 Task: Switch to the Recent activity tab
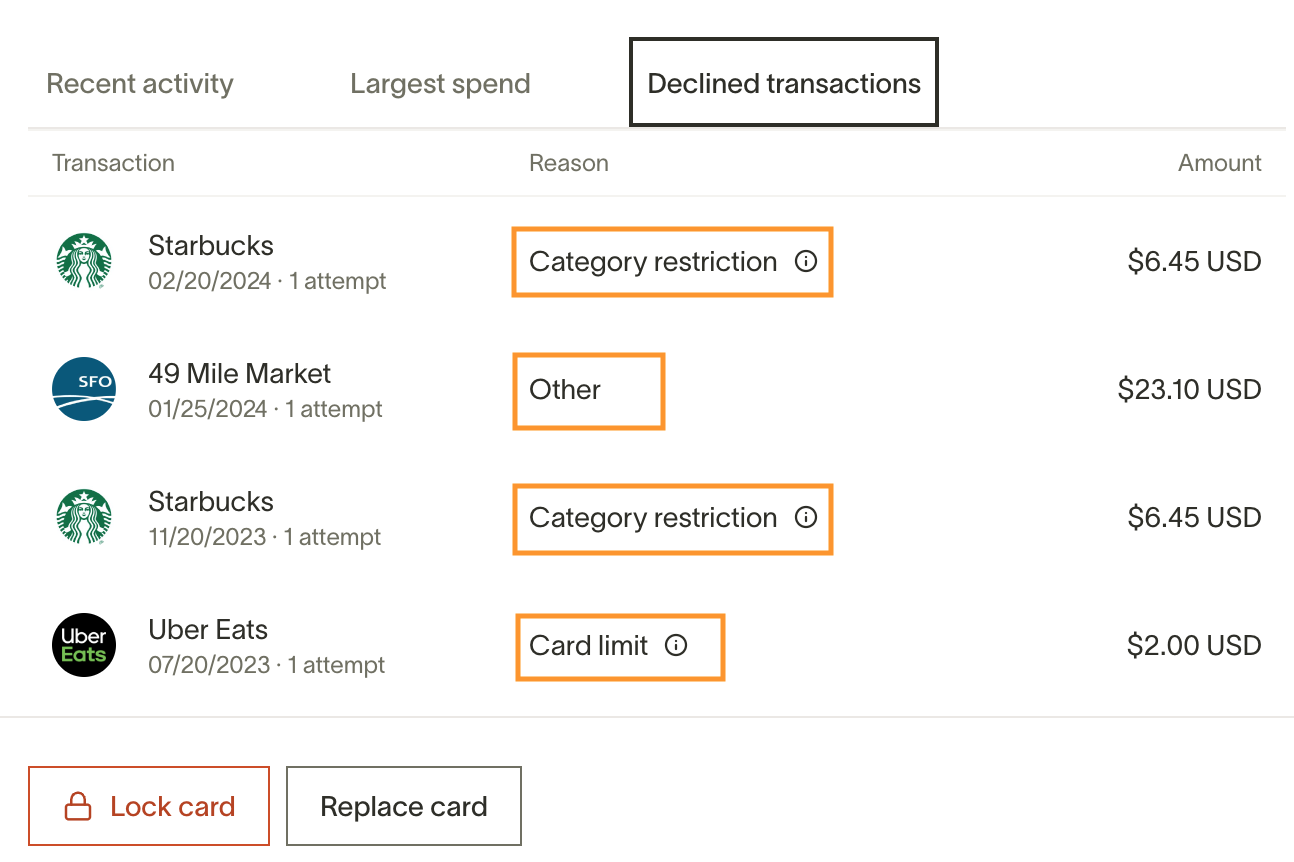pos(140,84)
